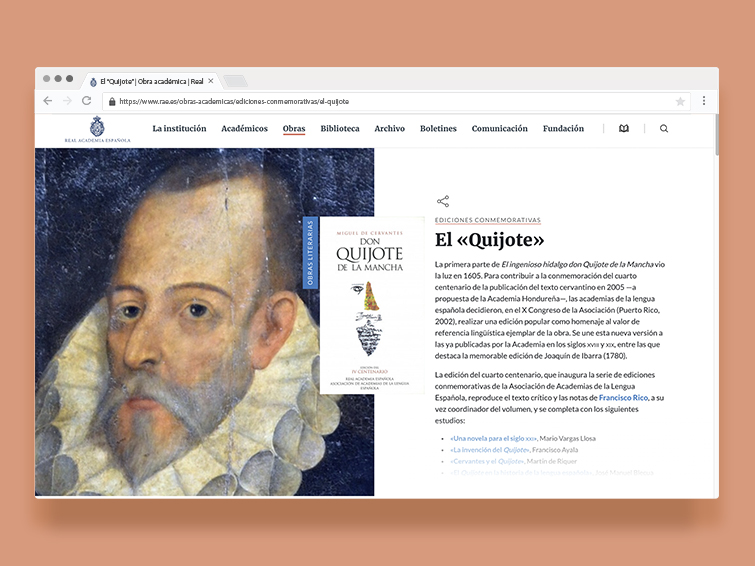Open the Boletines menu
755x566 pixels.
tap(438, 129)
